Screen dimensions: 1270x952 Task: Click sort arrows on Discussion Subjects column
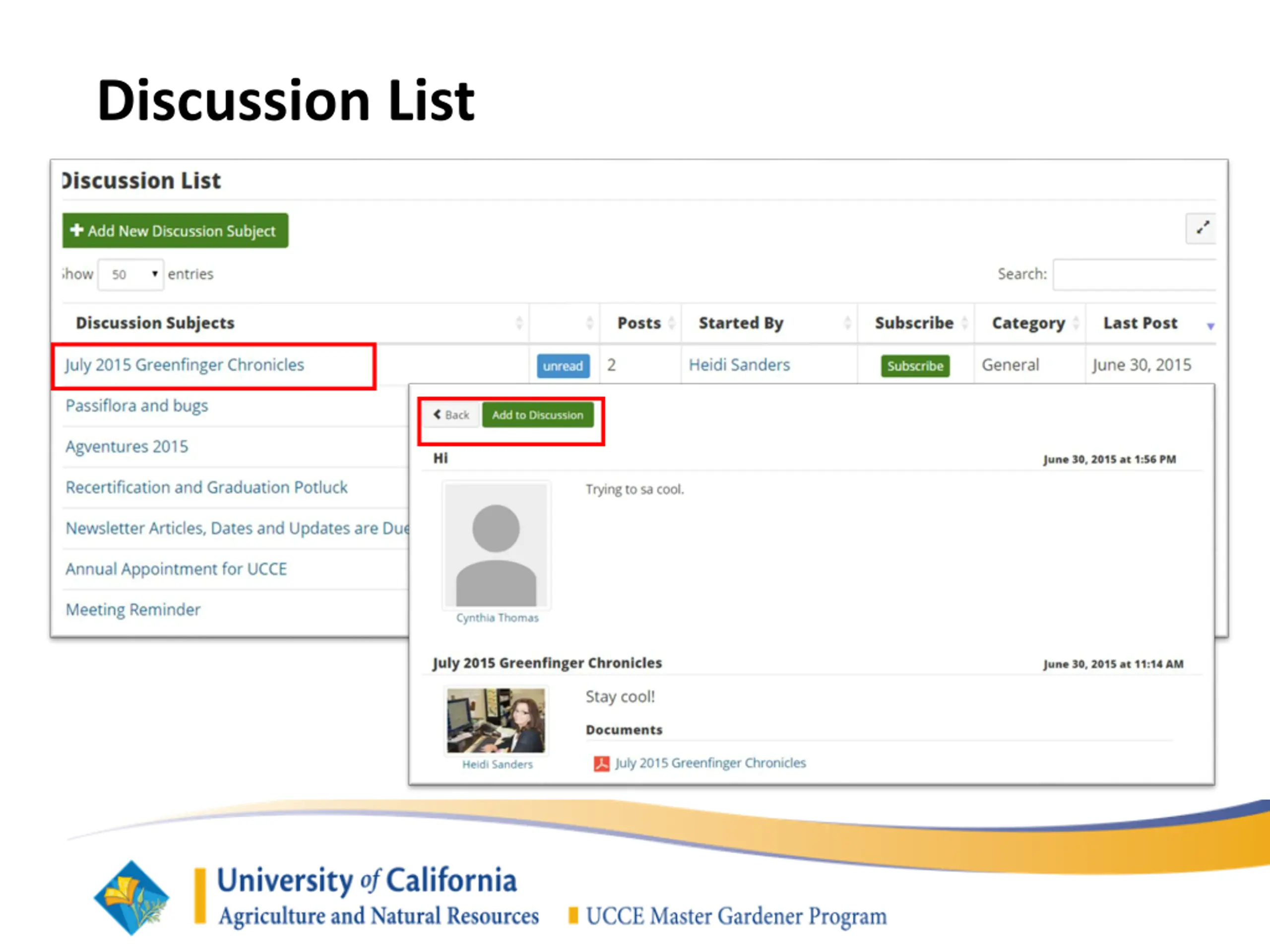pyautogui.click(x=519, y=322)
